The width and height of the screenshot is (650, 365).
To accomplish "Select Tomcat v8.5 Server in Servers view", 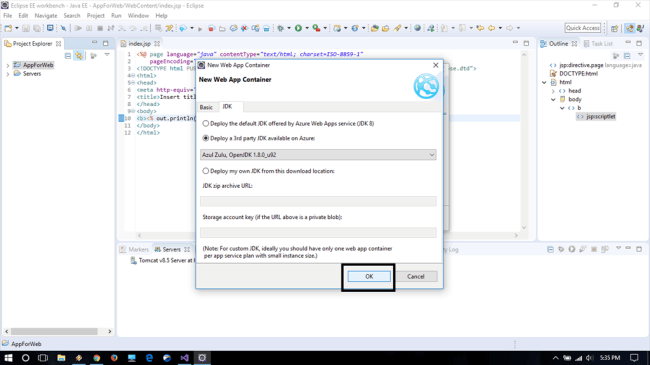I will [x=162, y=260].
